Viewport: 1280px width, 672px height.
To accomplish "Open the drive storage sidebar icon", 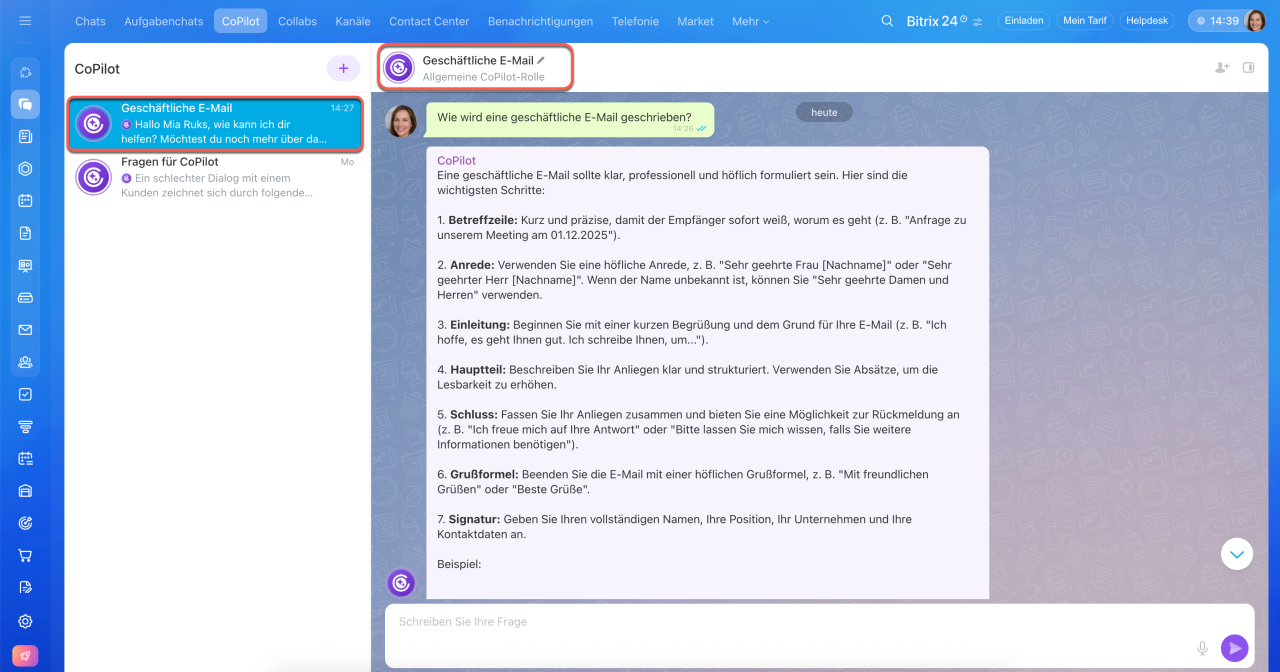I will pos(25,297).
